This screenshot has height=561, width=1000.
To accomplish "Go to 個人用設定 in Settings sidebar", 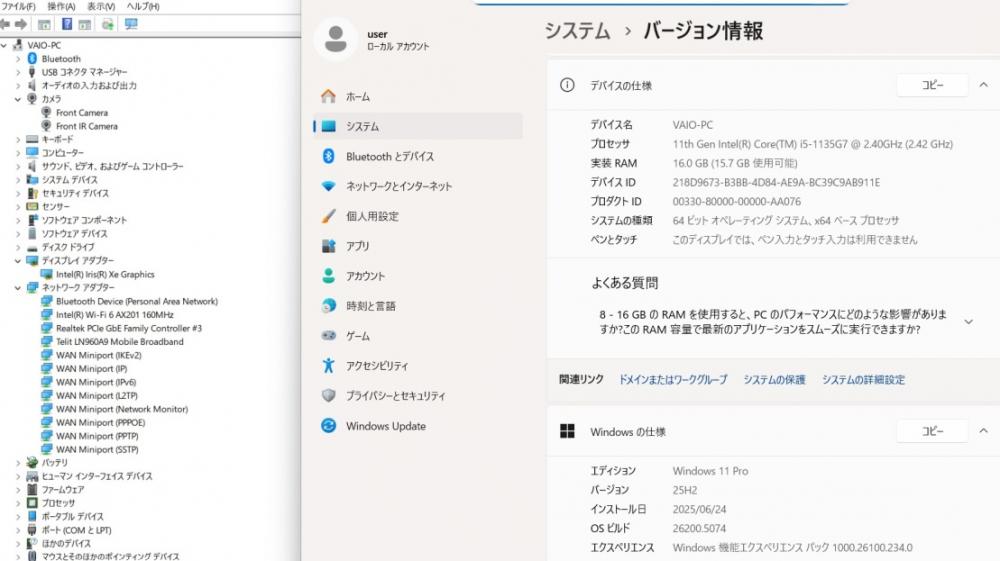I will coord(372,216).
